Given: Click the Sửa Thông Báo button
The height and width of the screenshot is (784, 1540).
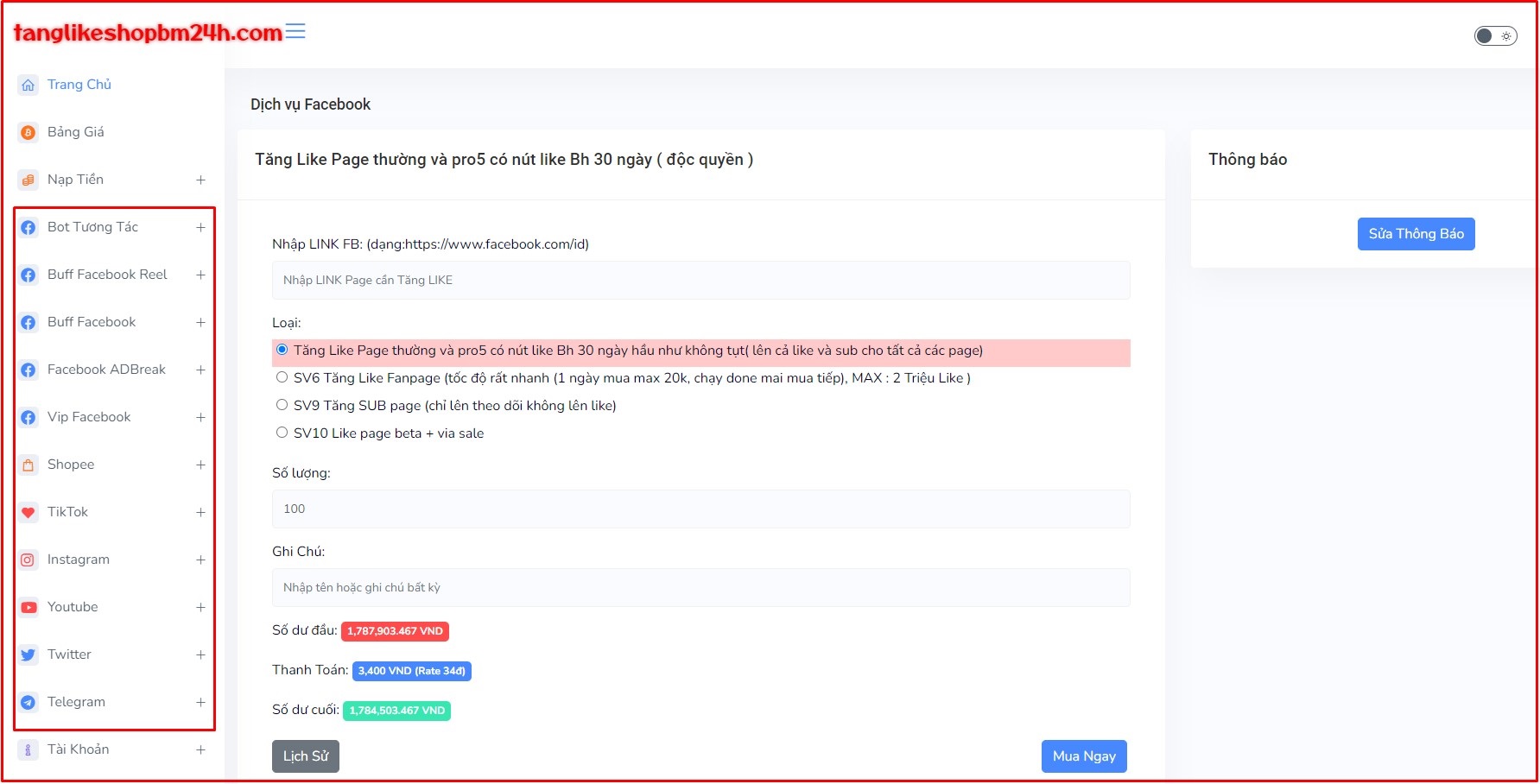Looking at the screenshot, I should [x=1416, y=234].
